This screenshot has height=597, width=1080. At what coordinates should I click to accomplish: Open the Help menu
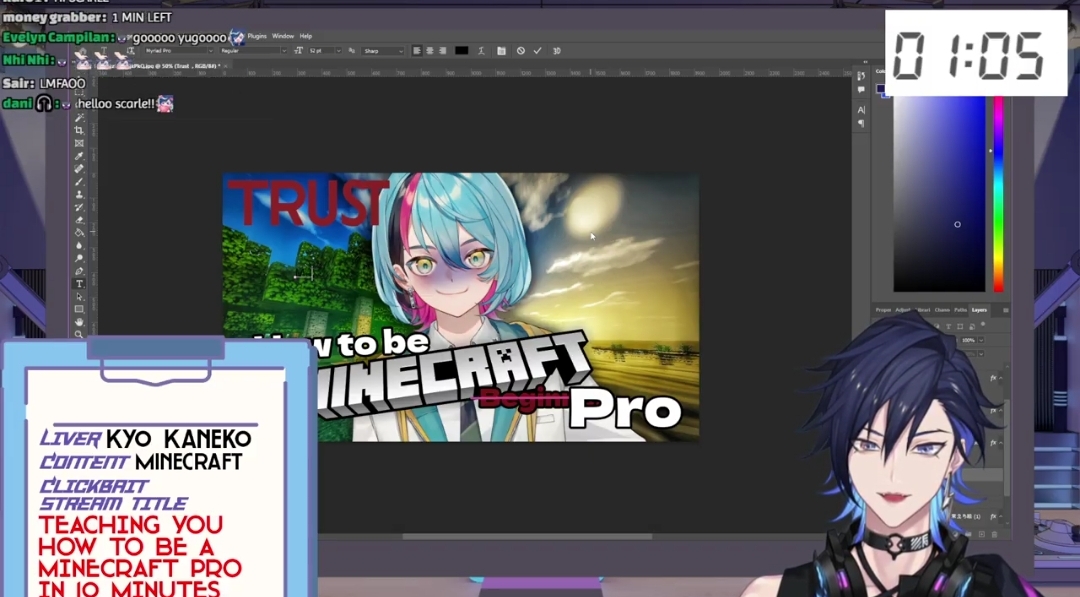306,36
